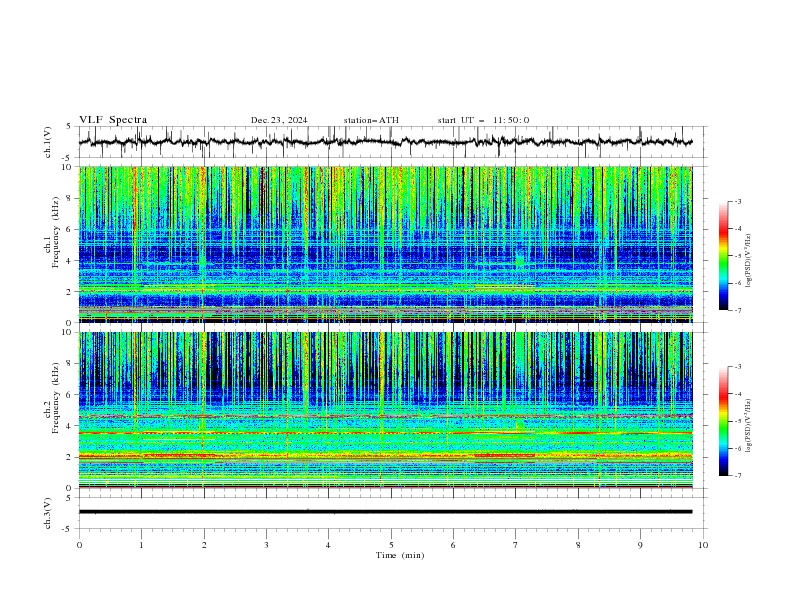Click the 'VLF Spectra' title text
Screen dimensions: 792x612
coord(113,120)
